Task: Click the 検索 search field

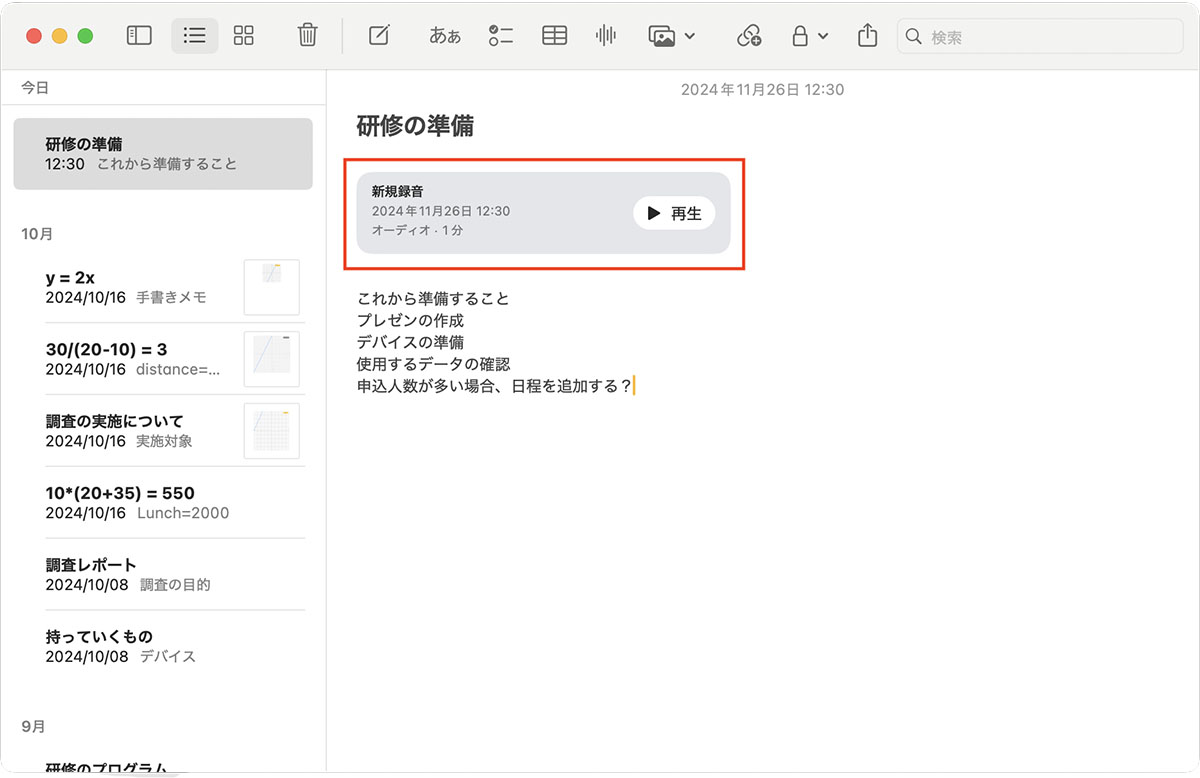Action: click(1040, 36)
